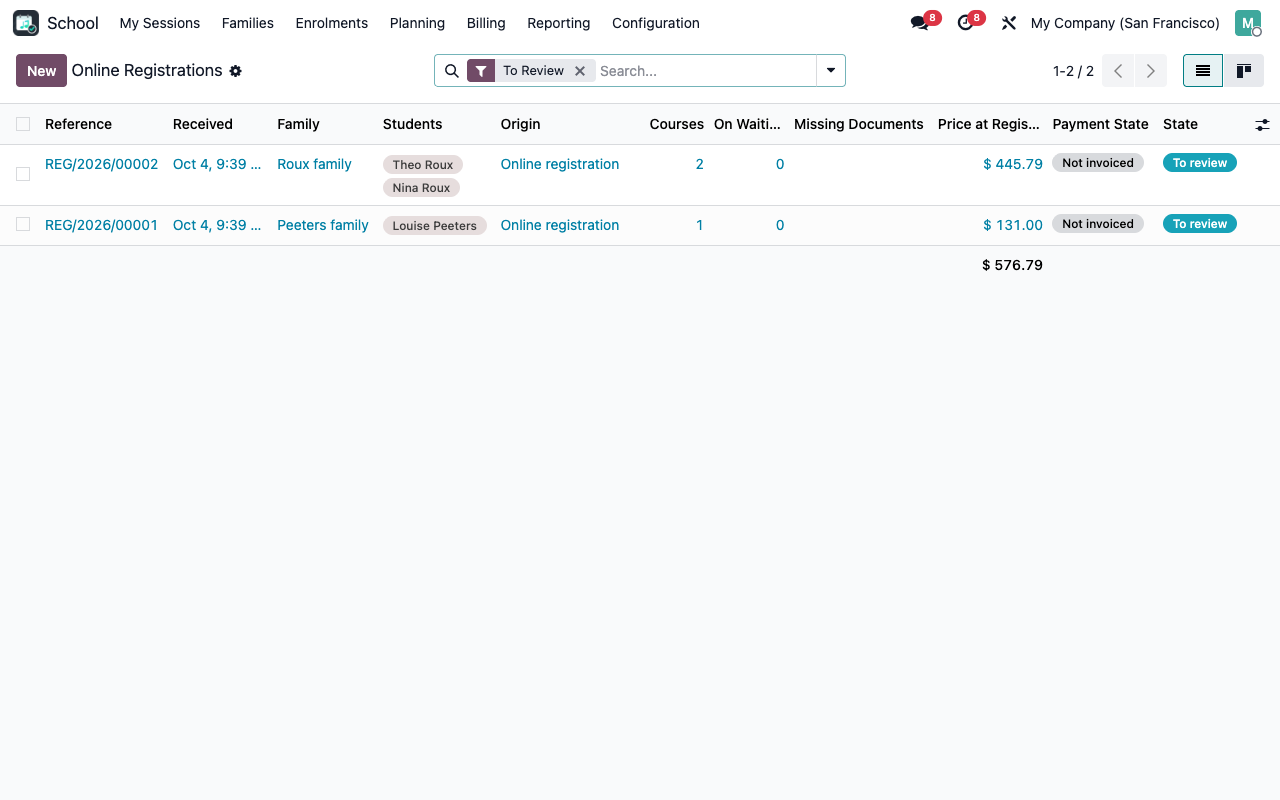Focus the Search input field

(x=705, y=71)
